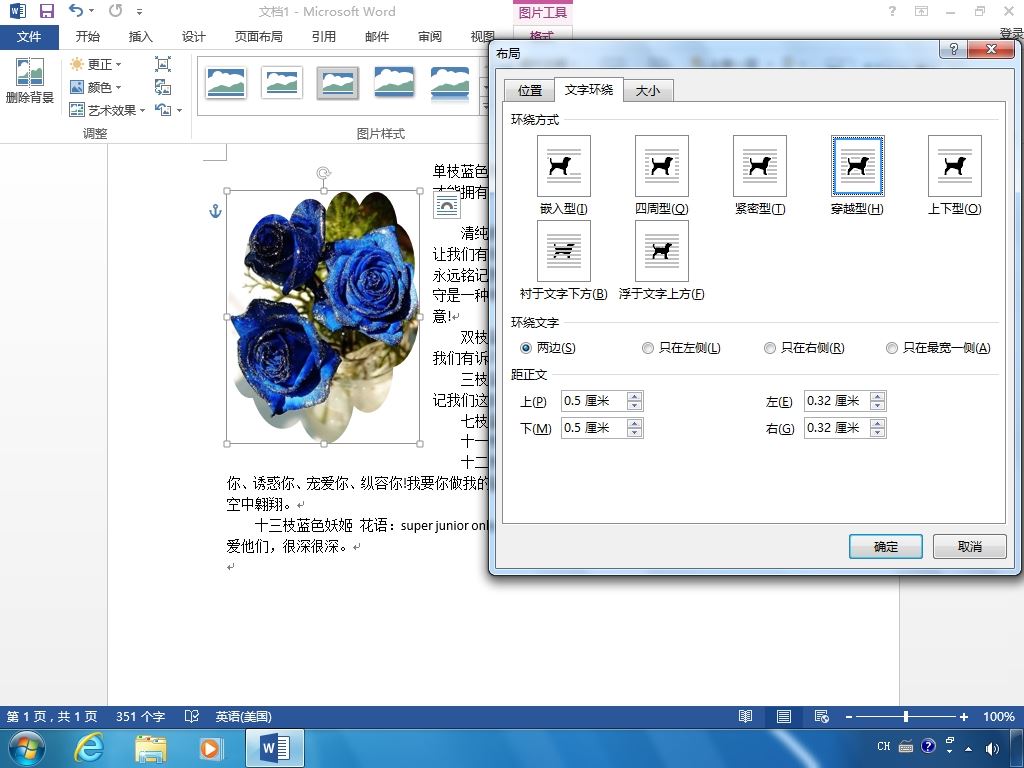
Task: Click the Undo arrow icon
Action: pyautogui.click(x=76, y=10)
